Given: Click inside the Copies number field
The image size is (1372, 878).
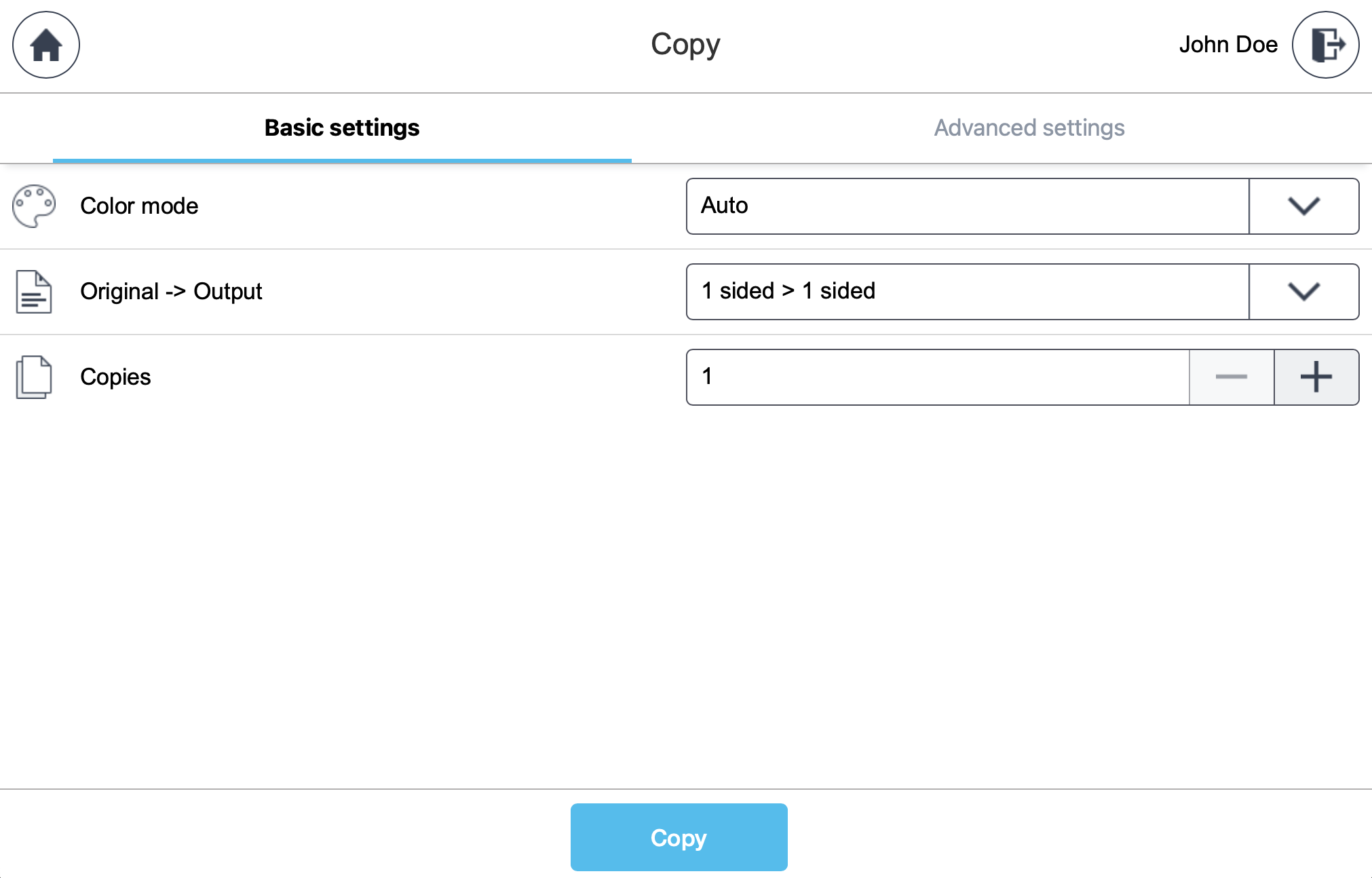Looking at the screenshot, I should (936, 377).
